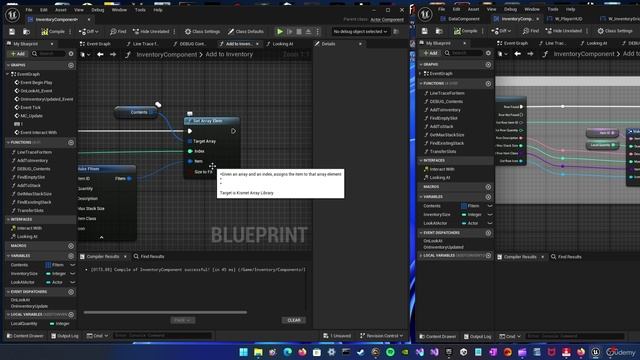Select FindEmptySlot function in left window

point(31,177)
